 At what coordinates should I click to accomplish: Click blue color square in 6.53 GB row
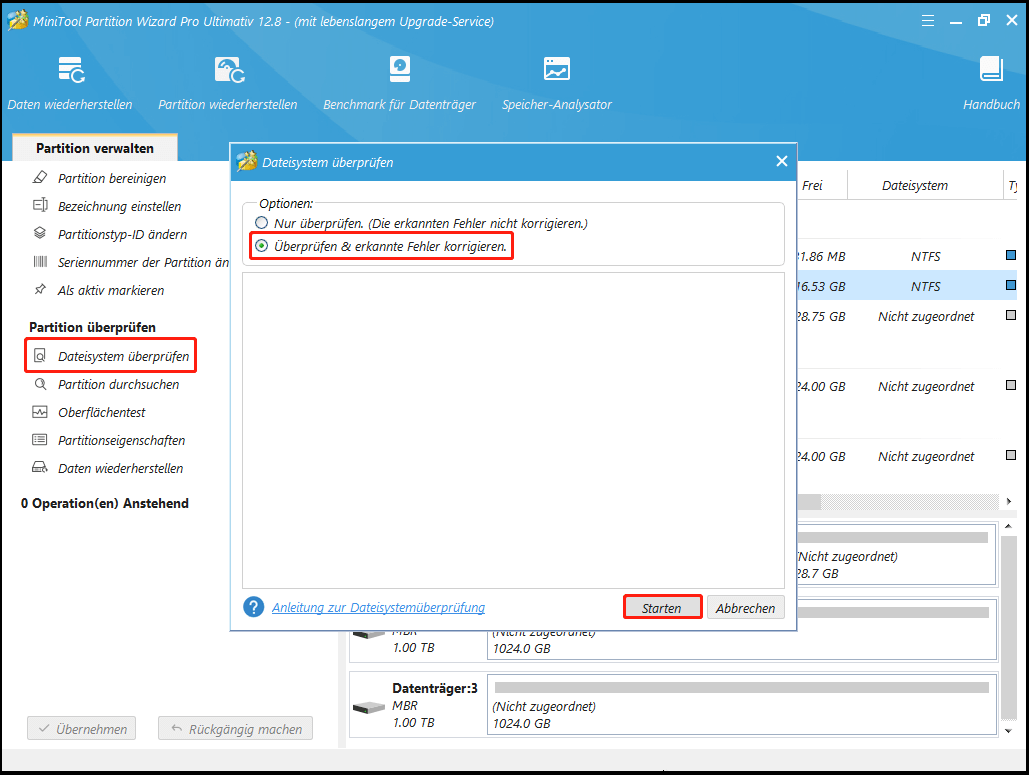(x=1011, y=285)
